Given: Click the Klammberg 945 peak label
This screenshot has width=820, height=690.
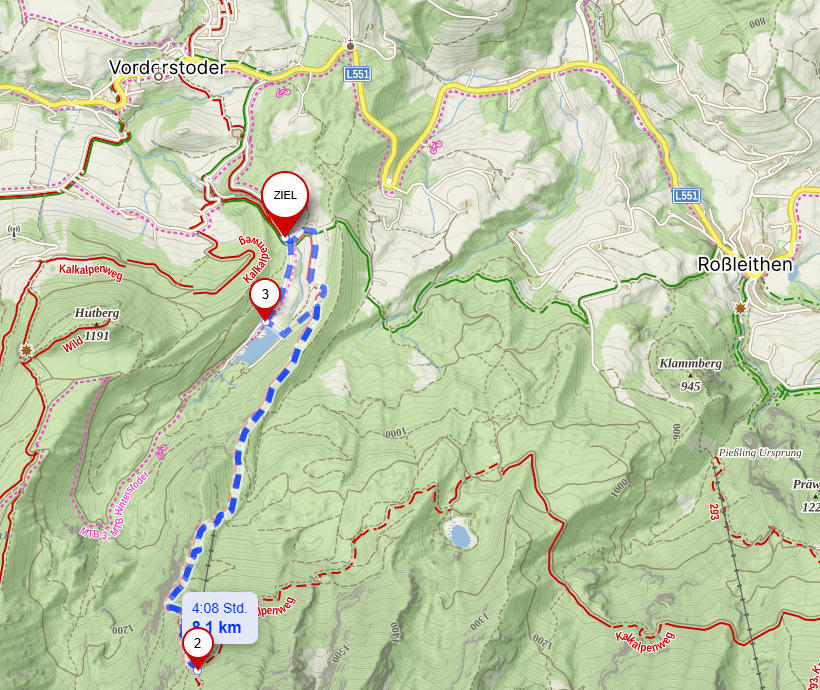Looking at the screenshot, I should click(690, 374).
